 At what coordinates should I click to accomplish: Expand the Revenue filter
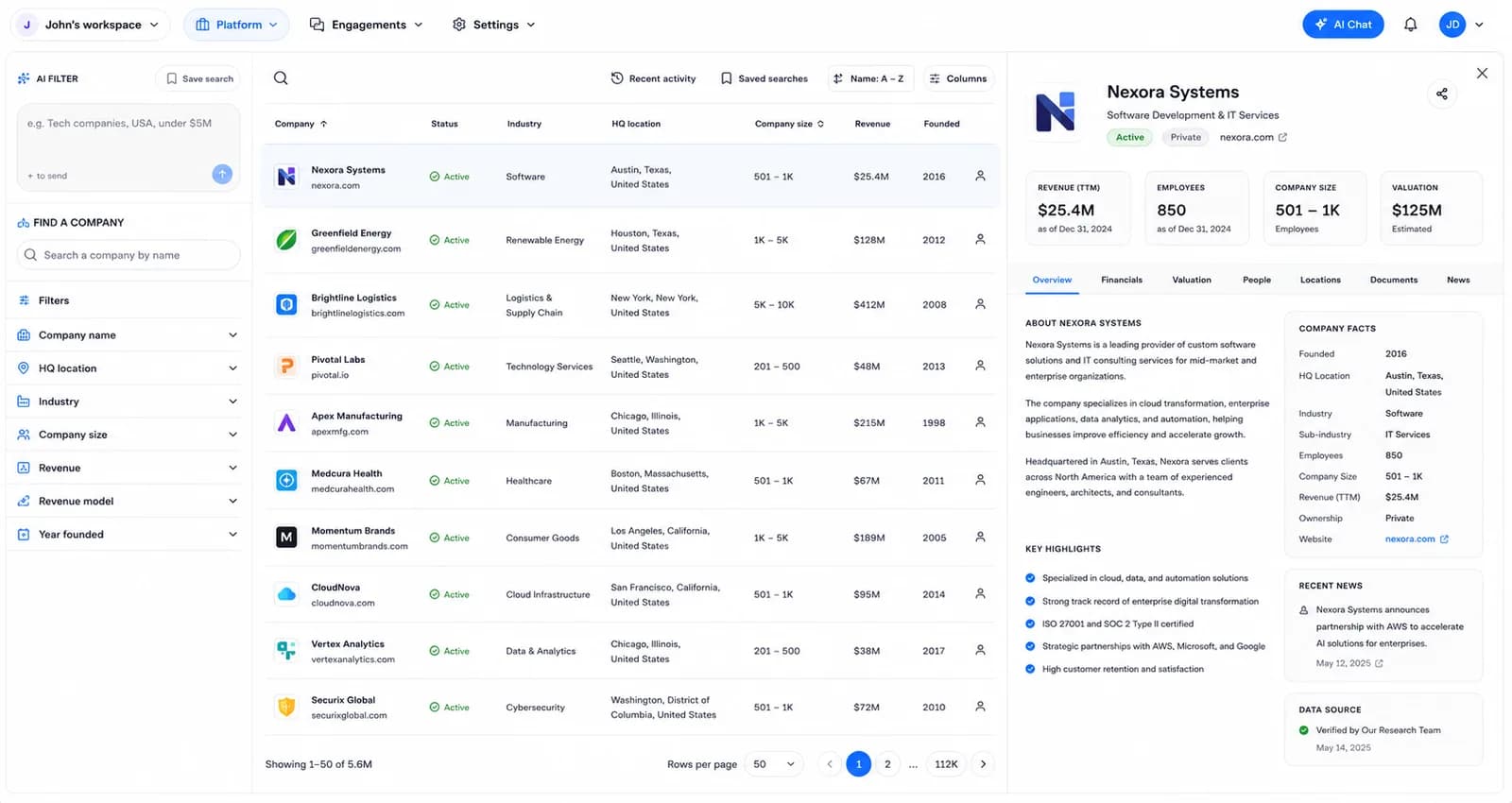point(128,468)
